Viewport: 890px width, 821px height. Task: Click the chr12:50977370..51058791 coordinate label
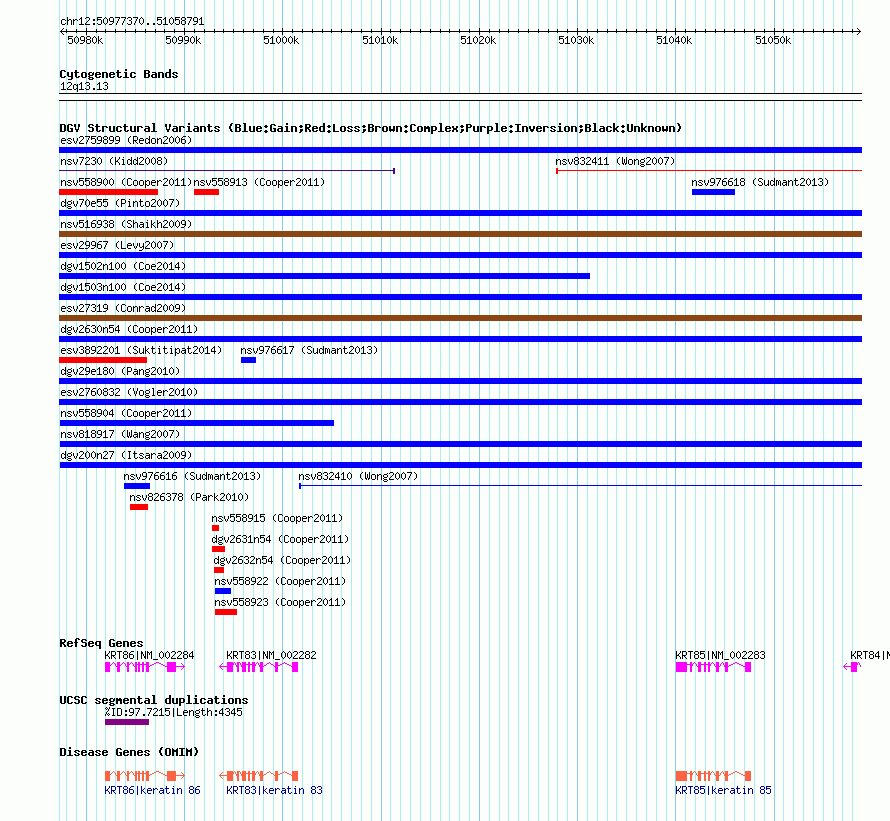coord(132,22)
